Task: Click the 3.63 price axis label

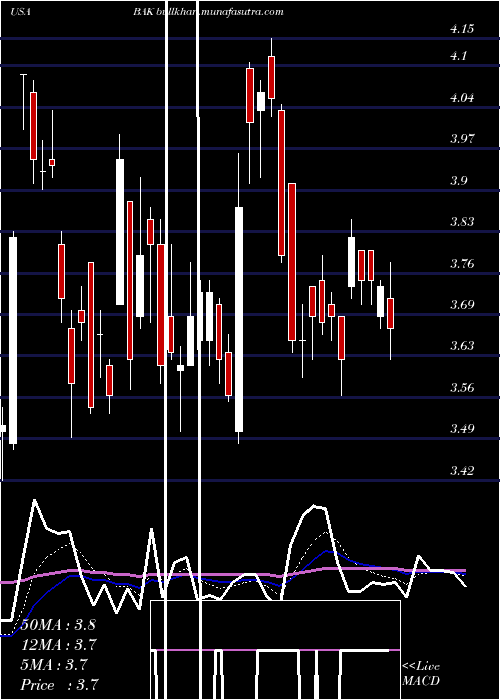Action: tap(462, 346)
